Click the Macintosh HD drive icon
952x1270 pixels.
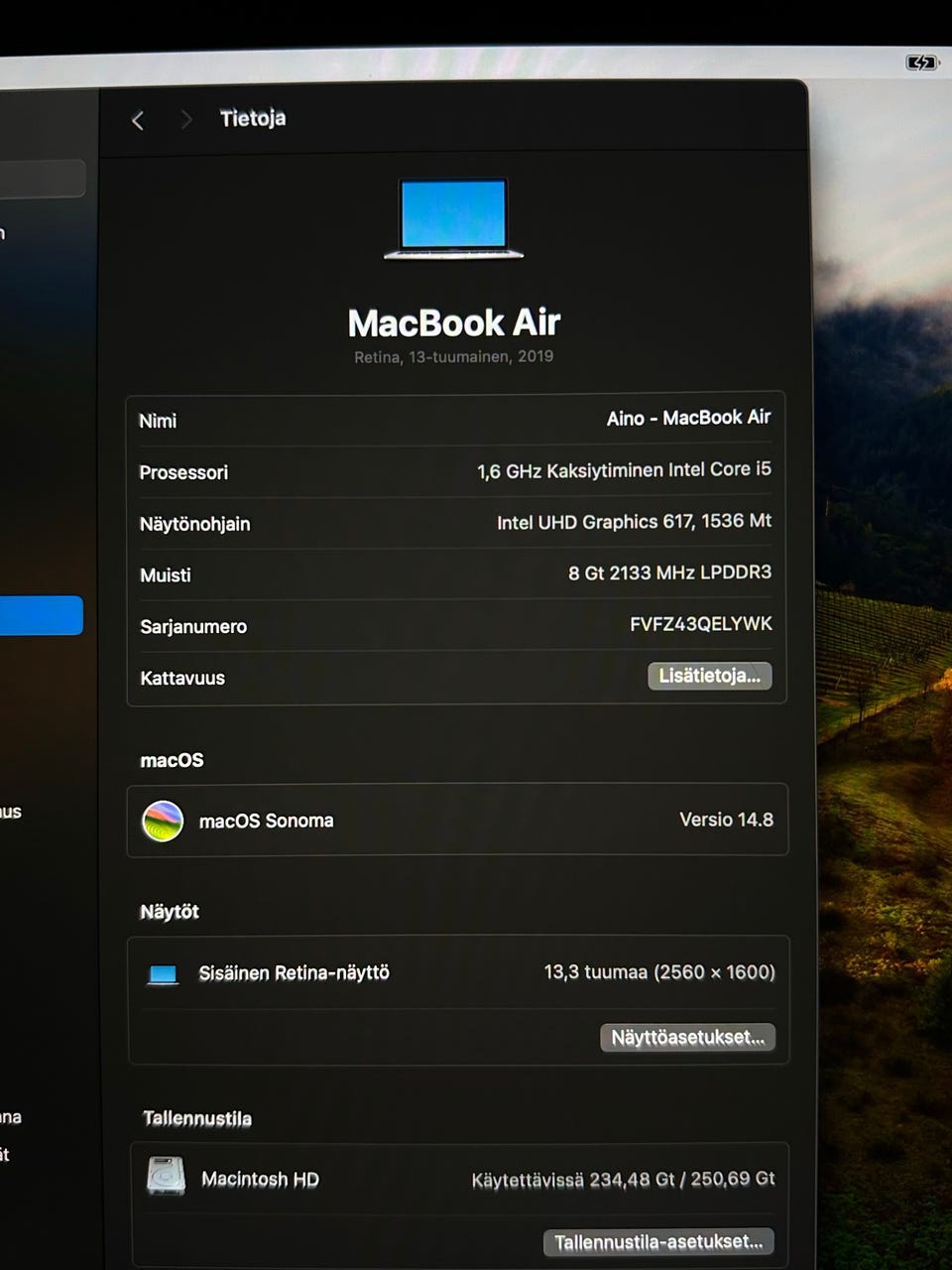166,1177
